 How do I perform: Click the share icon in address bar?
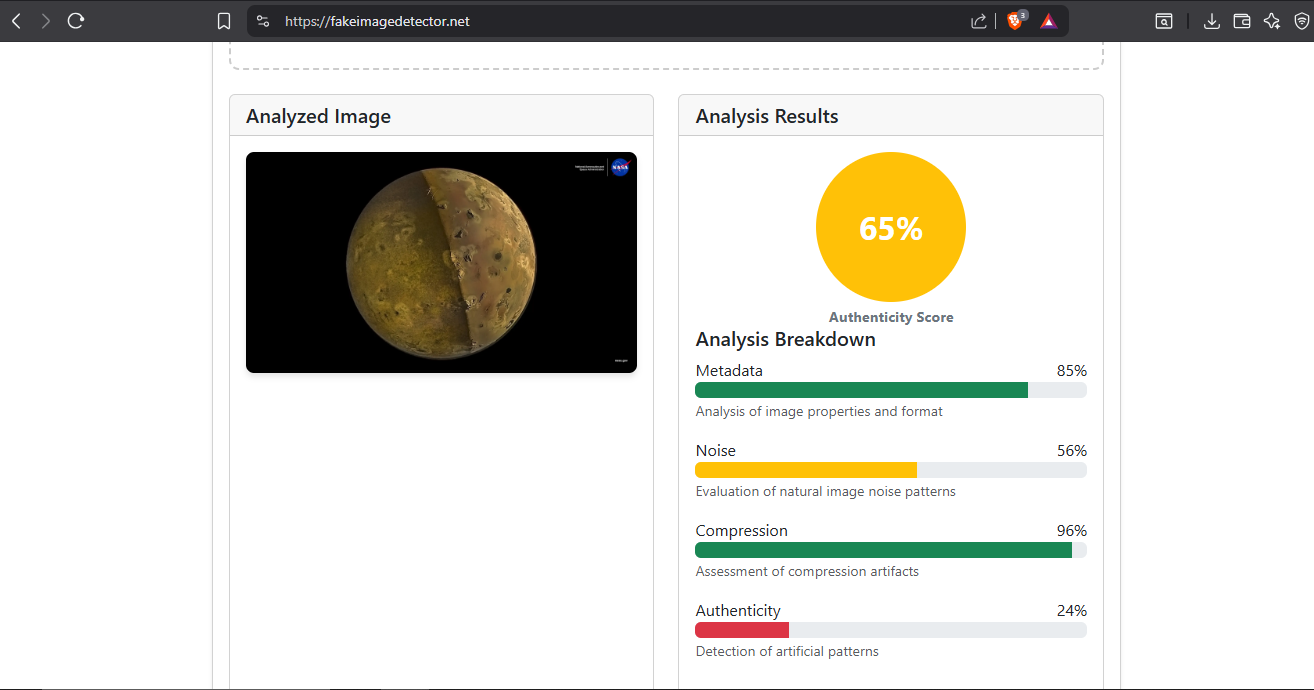[x=978, y=21]
